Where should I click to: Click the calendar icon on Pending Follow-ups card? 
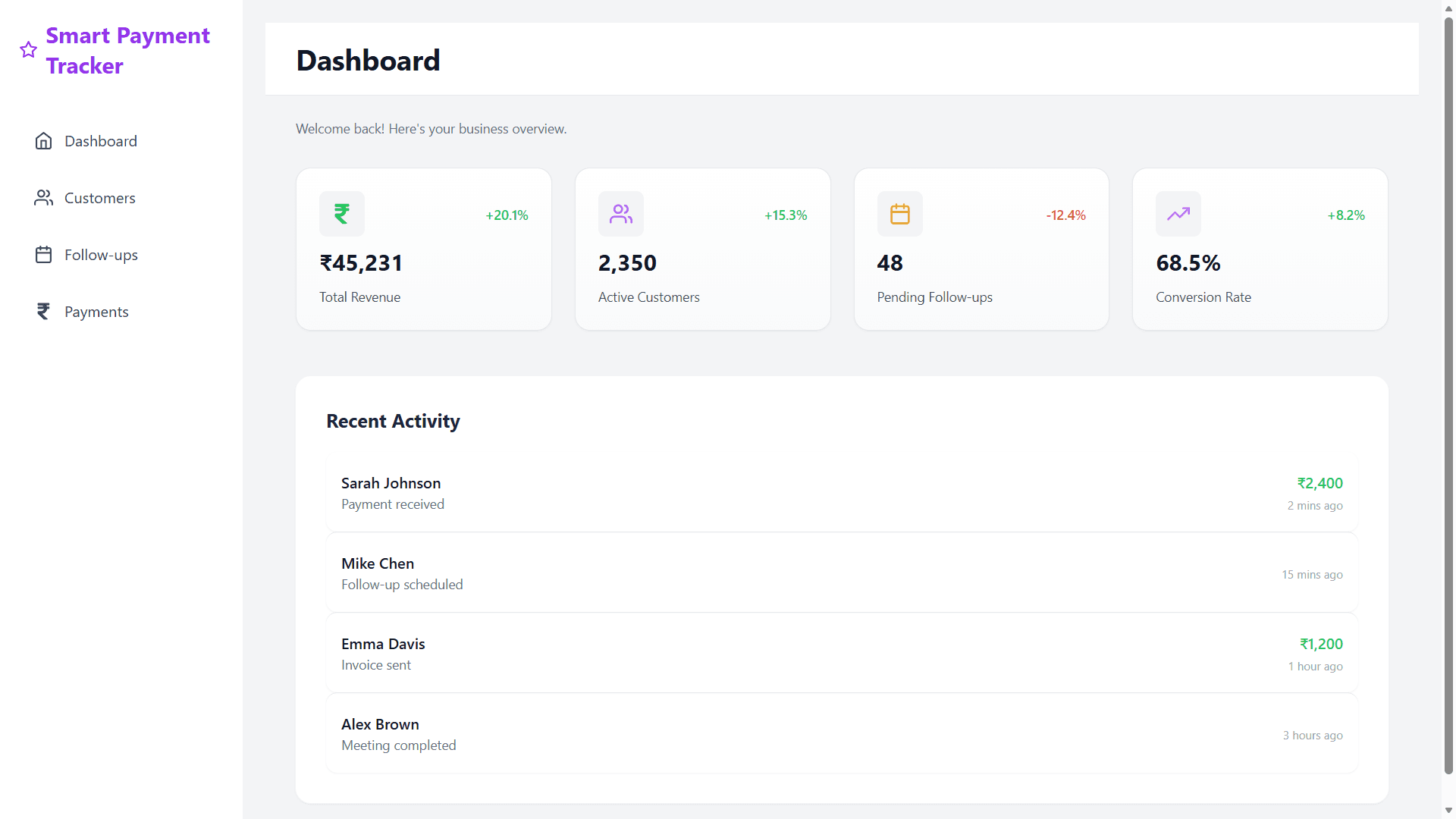(x=900, y=214)
